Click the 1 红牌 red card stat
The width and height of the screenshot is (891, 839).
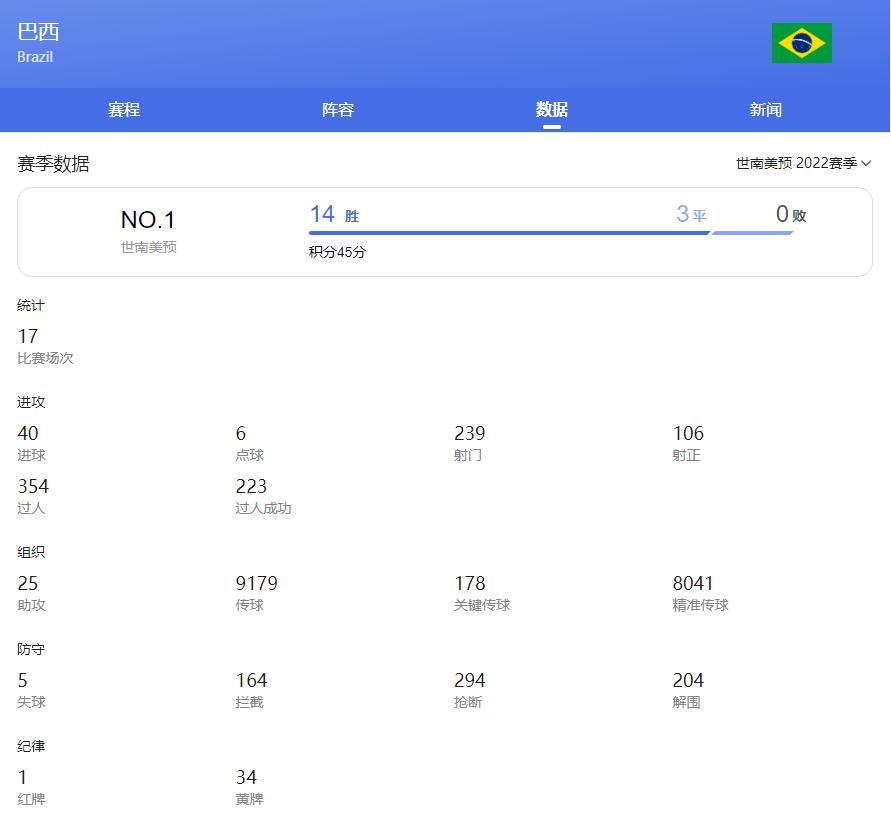(30, 787)
